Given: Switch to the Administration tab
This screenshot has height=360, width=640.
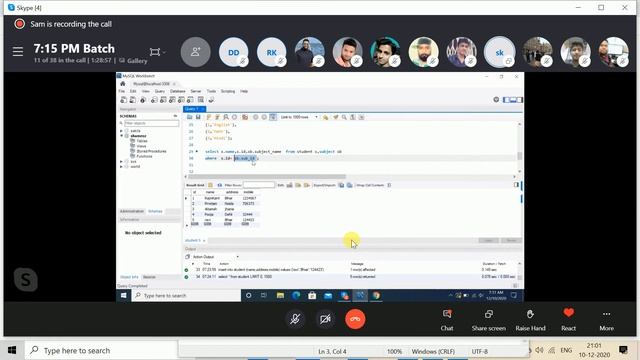Looking at the screenshot, I should click(x=131, y=211).
